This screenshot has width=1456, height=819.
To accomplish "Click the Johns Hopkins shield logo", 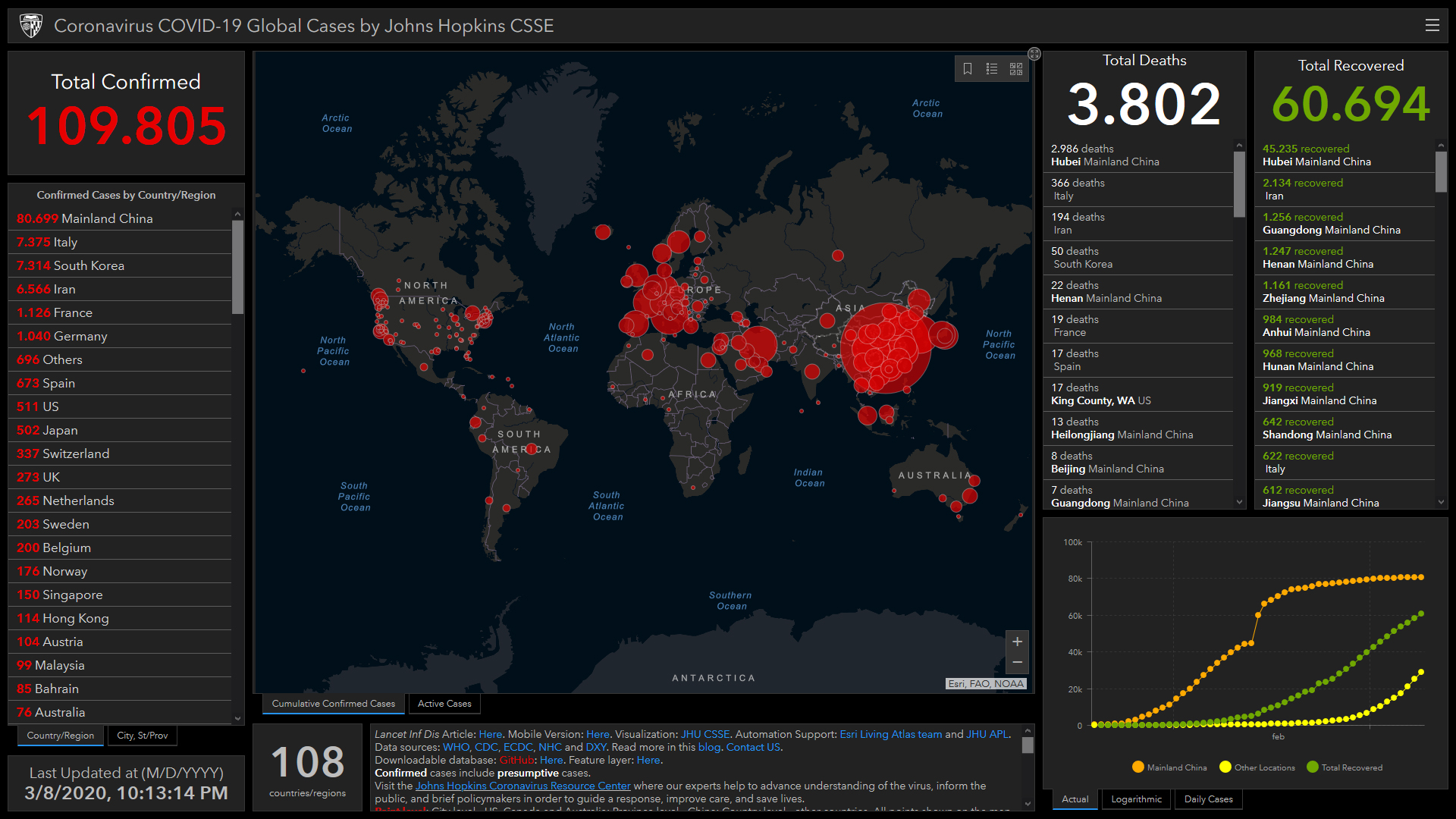I will [x=31, y=26].
